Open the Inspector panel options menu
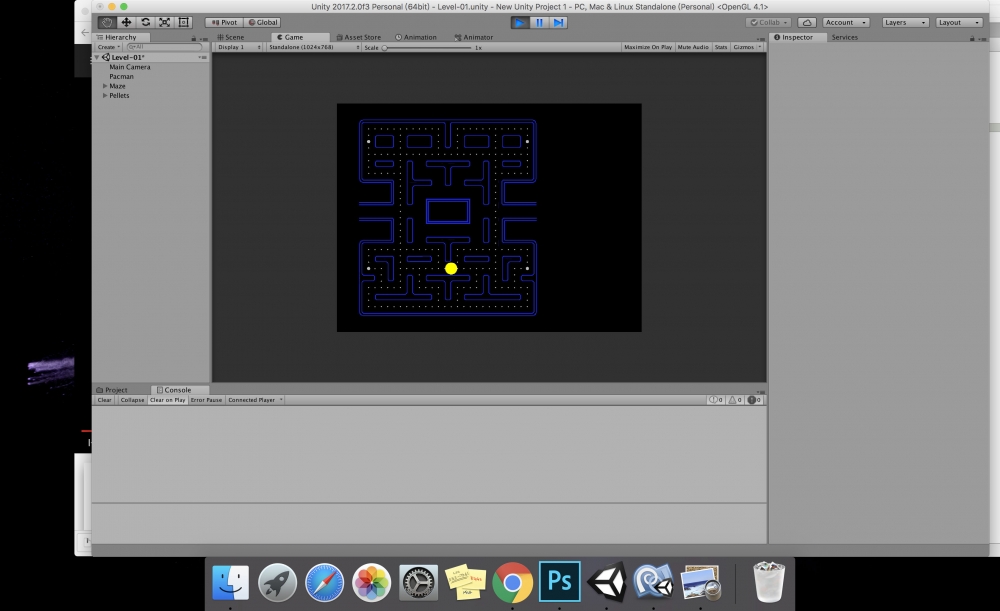 (983, 38)
